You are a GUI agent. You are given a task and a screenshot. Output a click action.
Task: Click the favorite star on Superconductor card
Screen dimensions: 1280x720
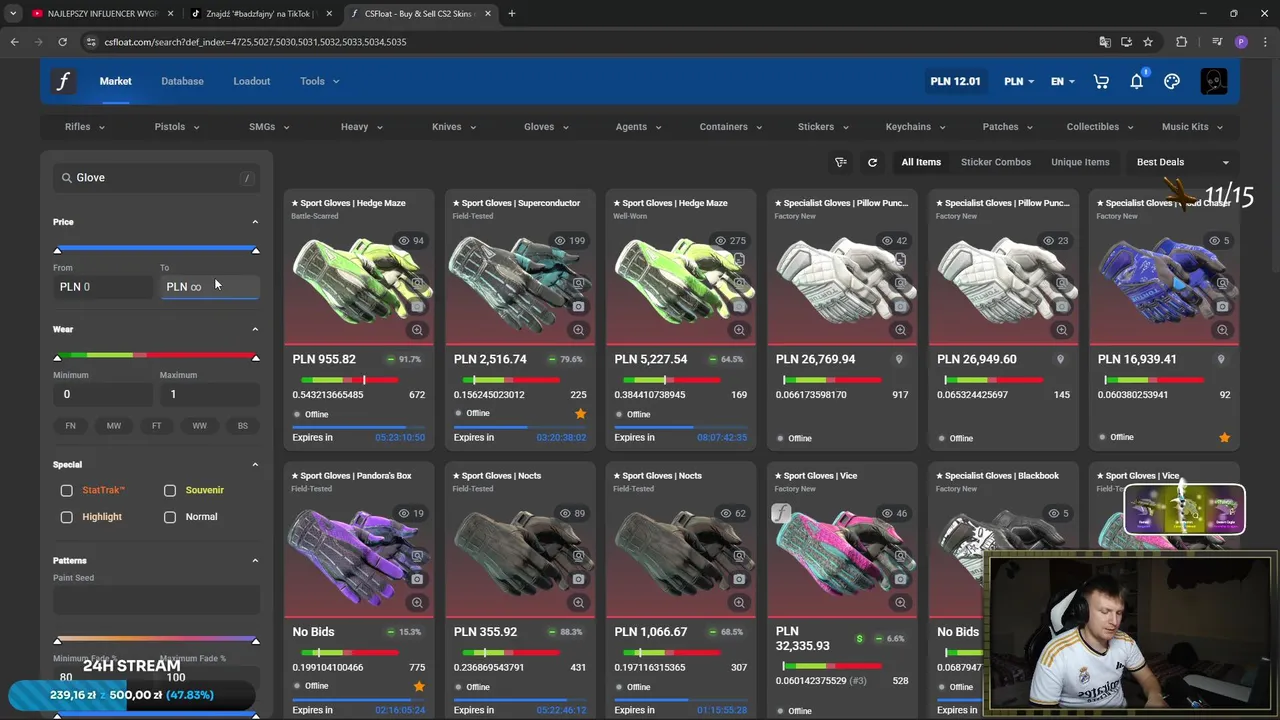580,413
